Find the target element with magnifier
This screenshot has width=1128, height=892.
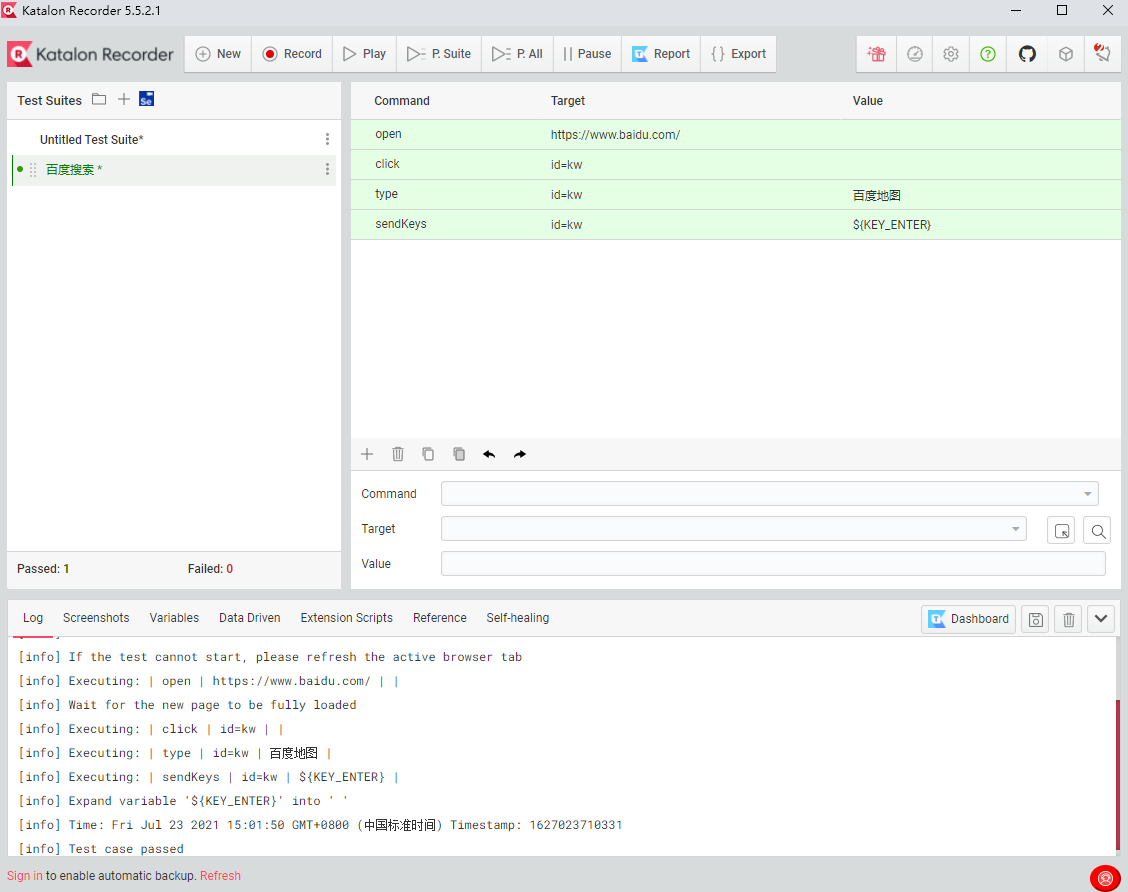1098,531
